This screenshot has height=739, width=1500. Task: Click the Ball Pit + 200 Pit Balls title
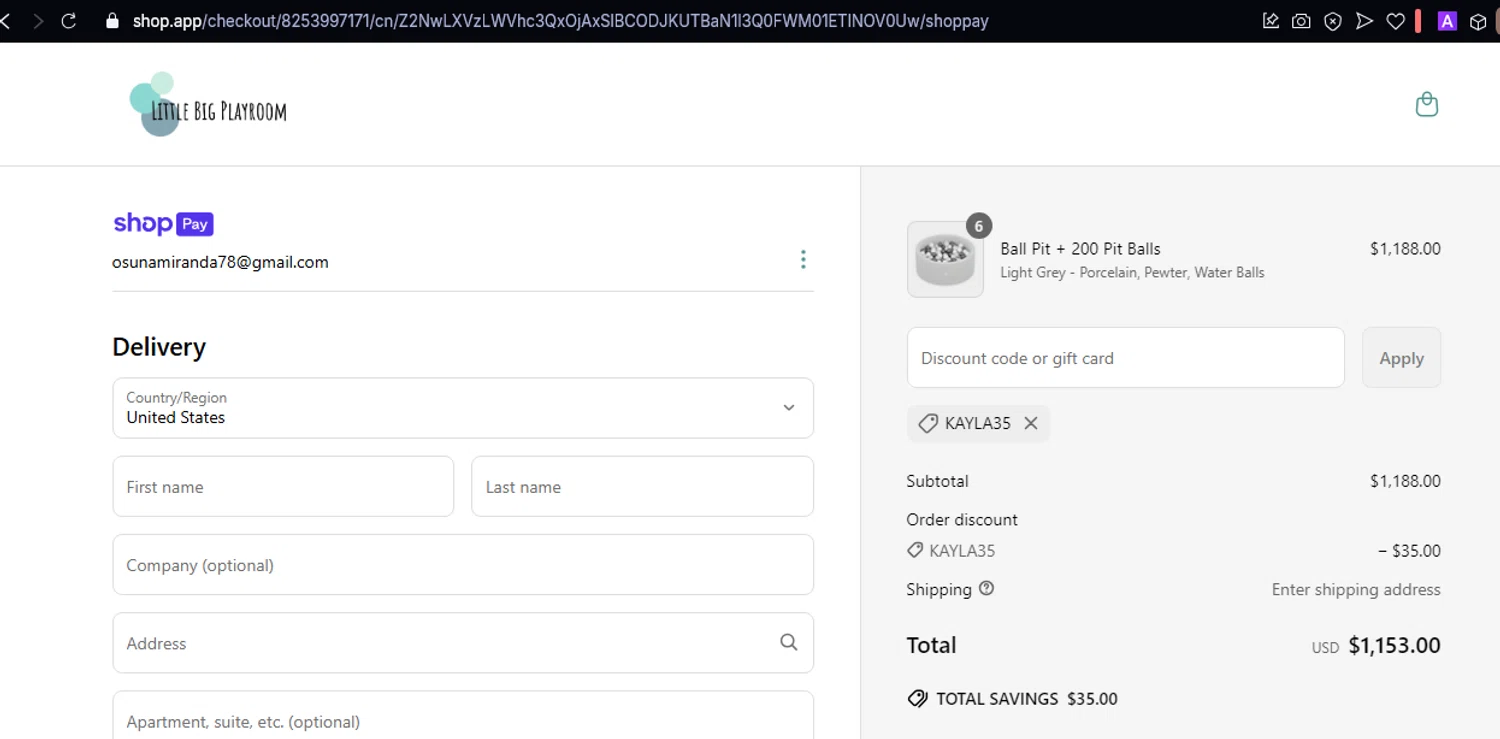click(1080, 249)
